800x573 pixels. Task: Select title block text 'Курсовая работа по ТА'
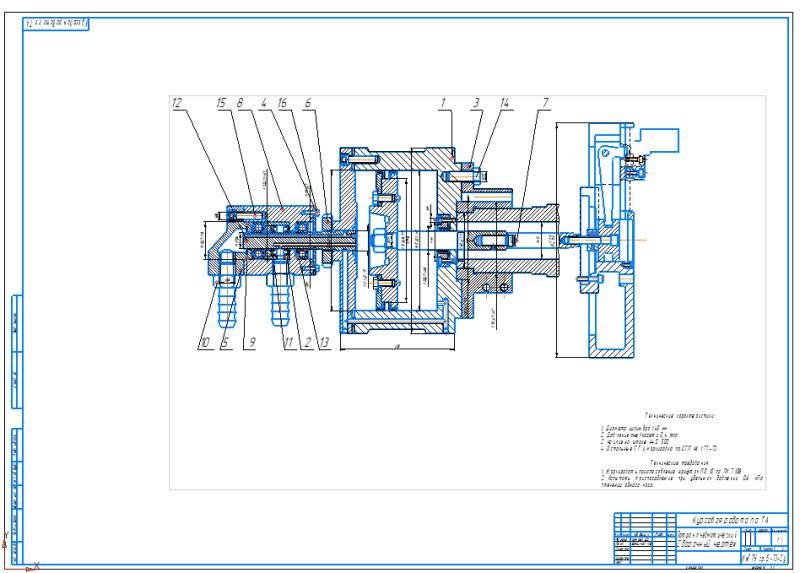point(730,520)
